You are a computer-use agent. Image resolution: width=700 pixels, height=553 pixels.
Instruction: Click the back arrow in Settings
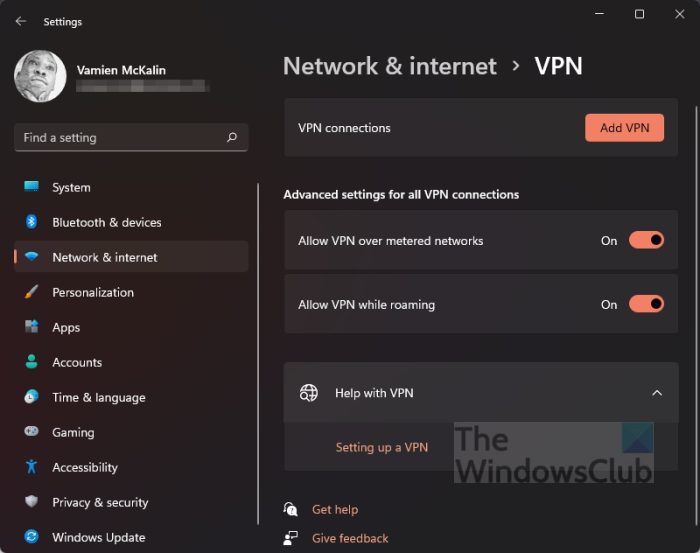tap(21, 21)
